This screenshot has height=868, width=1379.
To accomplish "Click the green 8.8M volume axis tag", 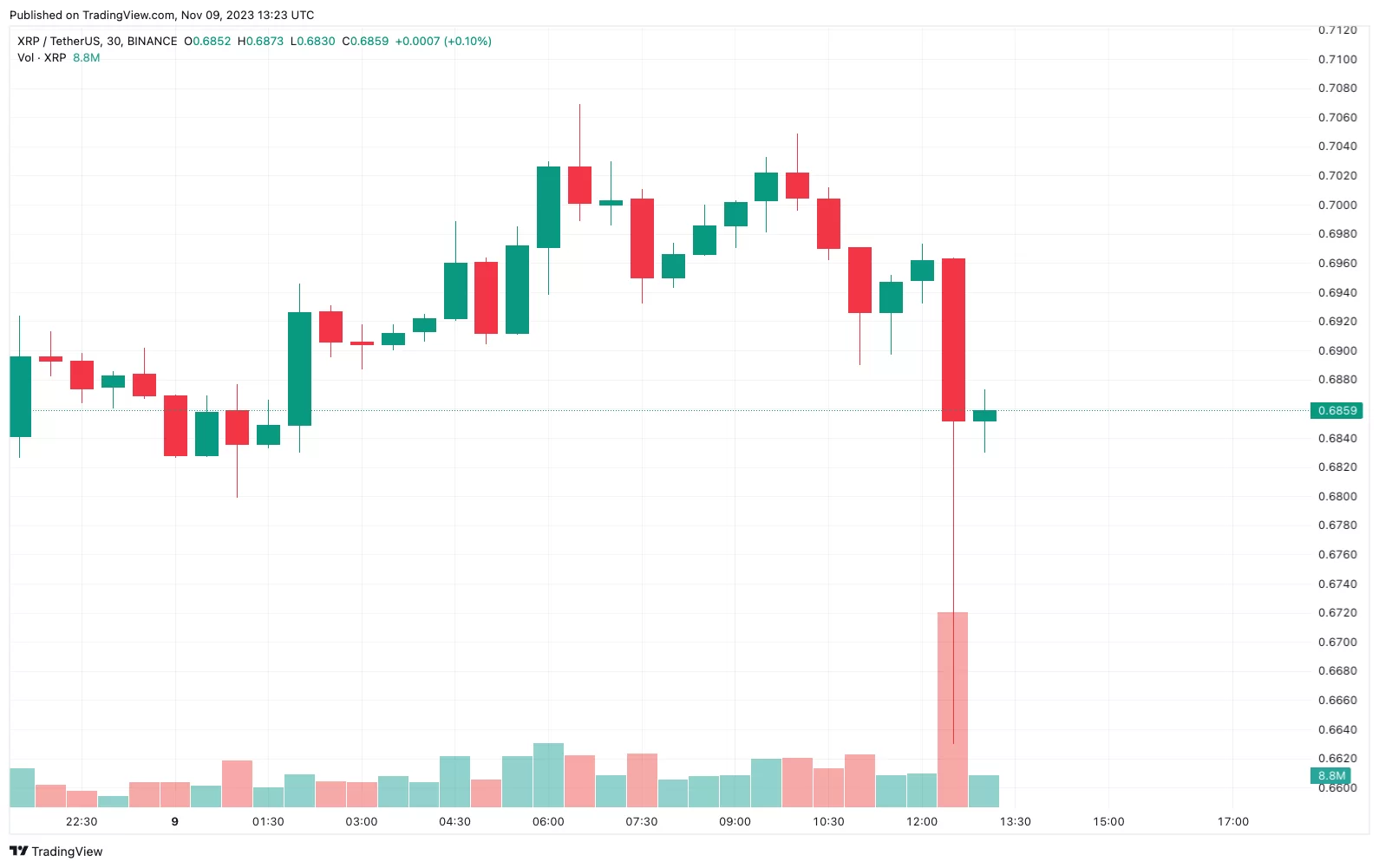I will (1331, 776).
